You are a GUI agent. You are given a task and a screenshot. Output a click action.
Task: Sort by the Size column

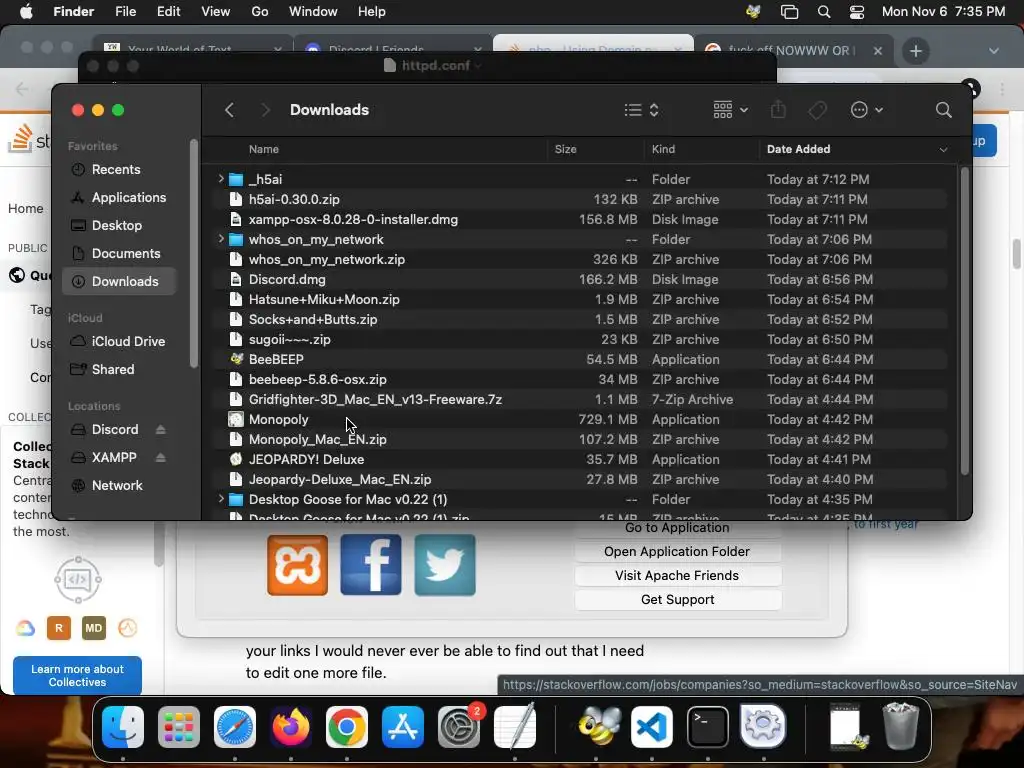pos(566,150)
